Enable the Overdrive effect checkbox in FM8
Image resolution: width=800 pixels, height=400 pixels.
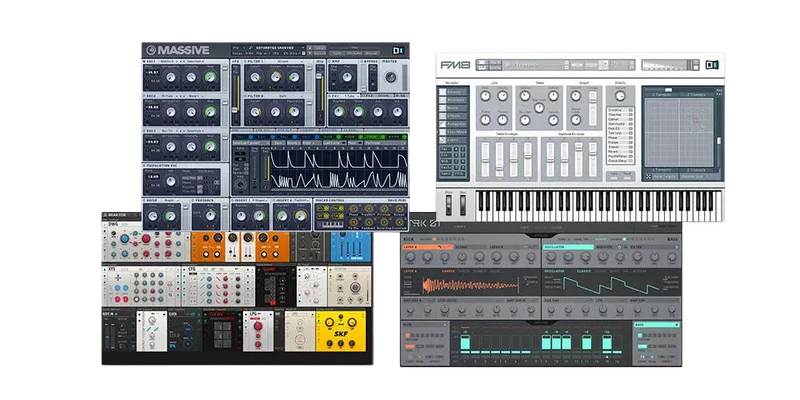(631, 110)
